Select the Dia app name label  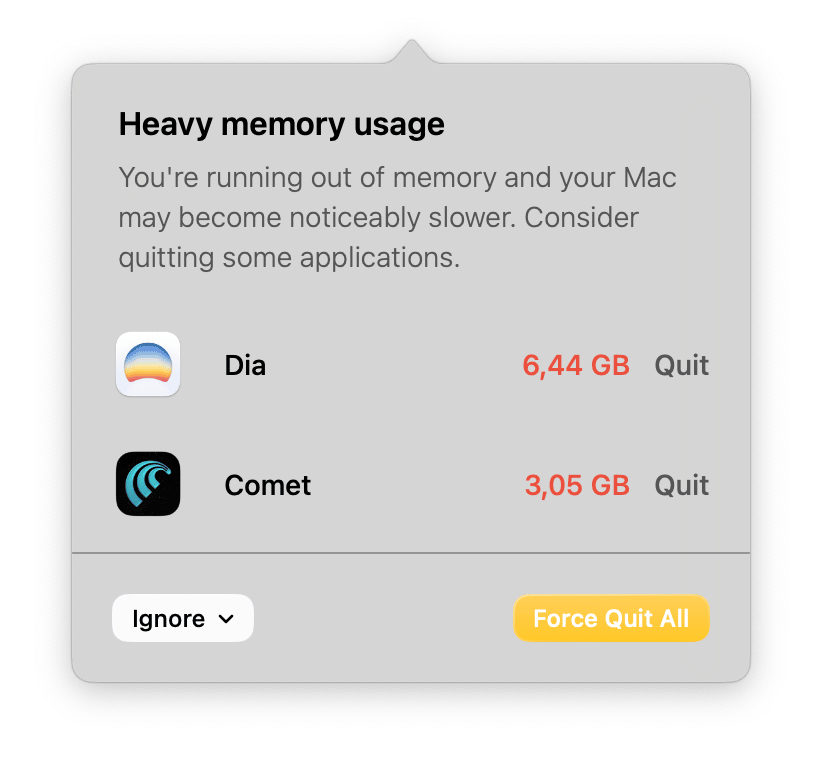click(x=245, y=365)
